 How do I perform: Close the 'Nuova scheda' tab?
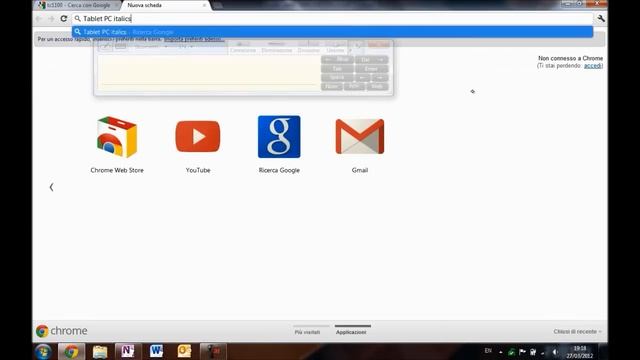click(204, 5)
